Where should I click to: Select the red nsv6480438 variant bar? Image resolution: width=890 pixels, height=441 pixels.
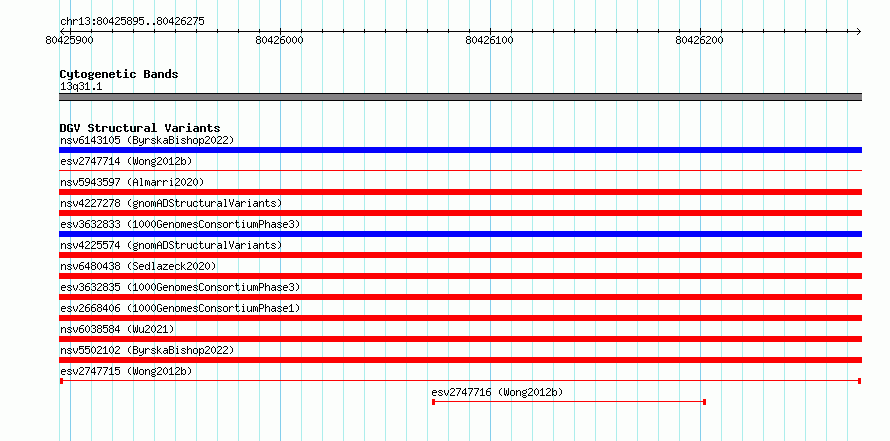(x=460, y=276)
